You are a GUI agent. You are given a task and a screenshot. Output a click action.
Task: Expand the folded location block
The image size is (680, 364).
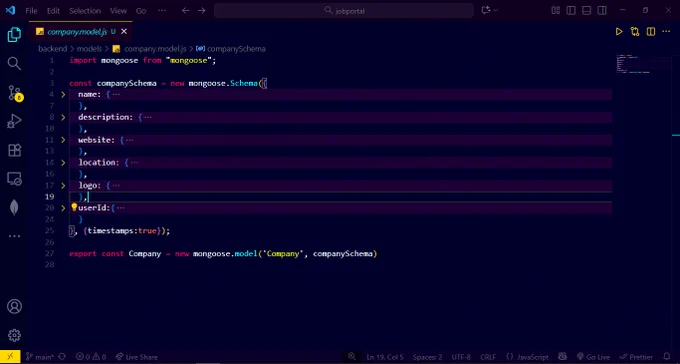coord(63,162)
